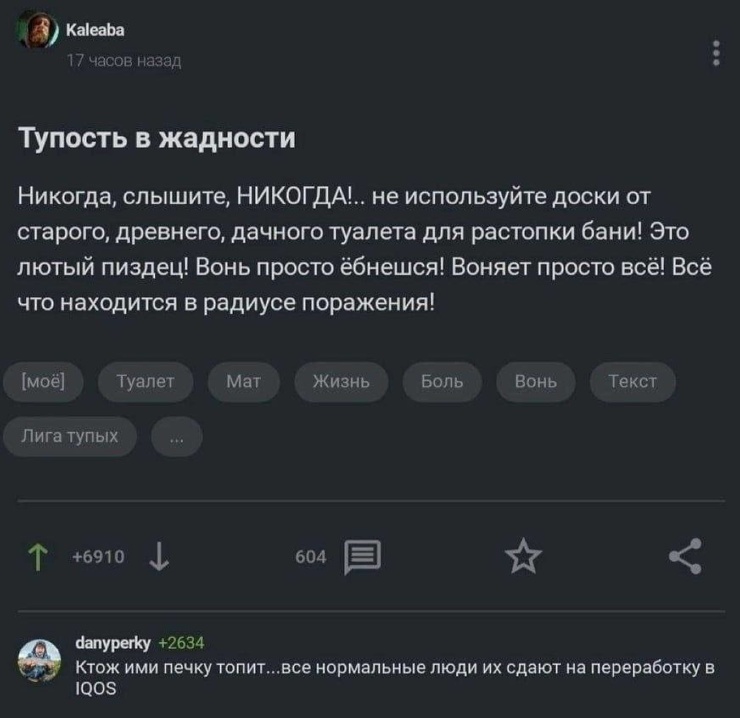
Task: Filter by the Жизнь tag
Action: pos(342,381)
